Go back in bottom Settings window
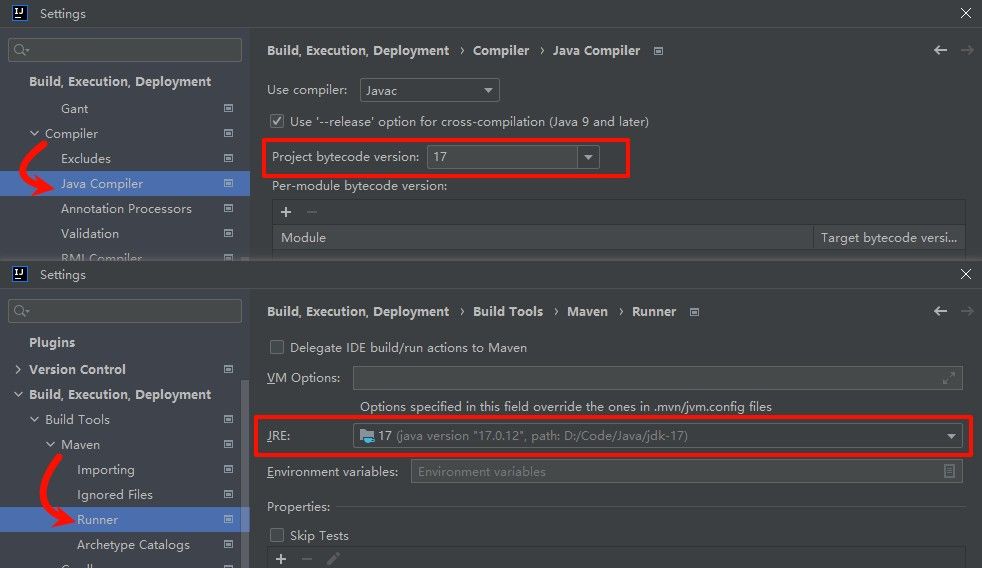Viewport: 982px width, 568px height. coord(940,311)
